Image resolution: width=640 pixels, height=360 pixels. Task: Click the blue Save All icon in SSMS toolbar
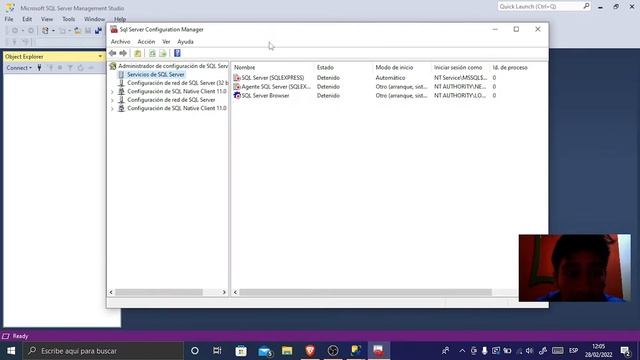[x=98, y=31]
